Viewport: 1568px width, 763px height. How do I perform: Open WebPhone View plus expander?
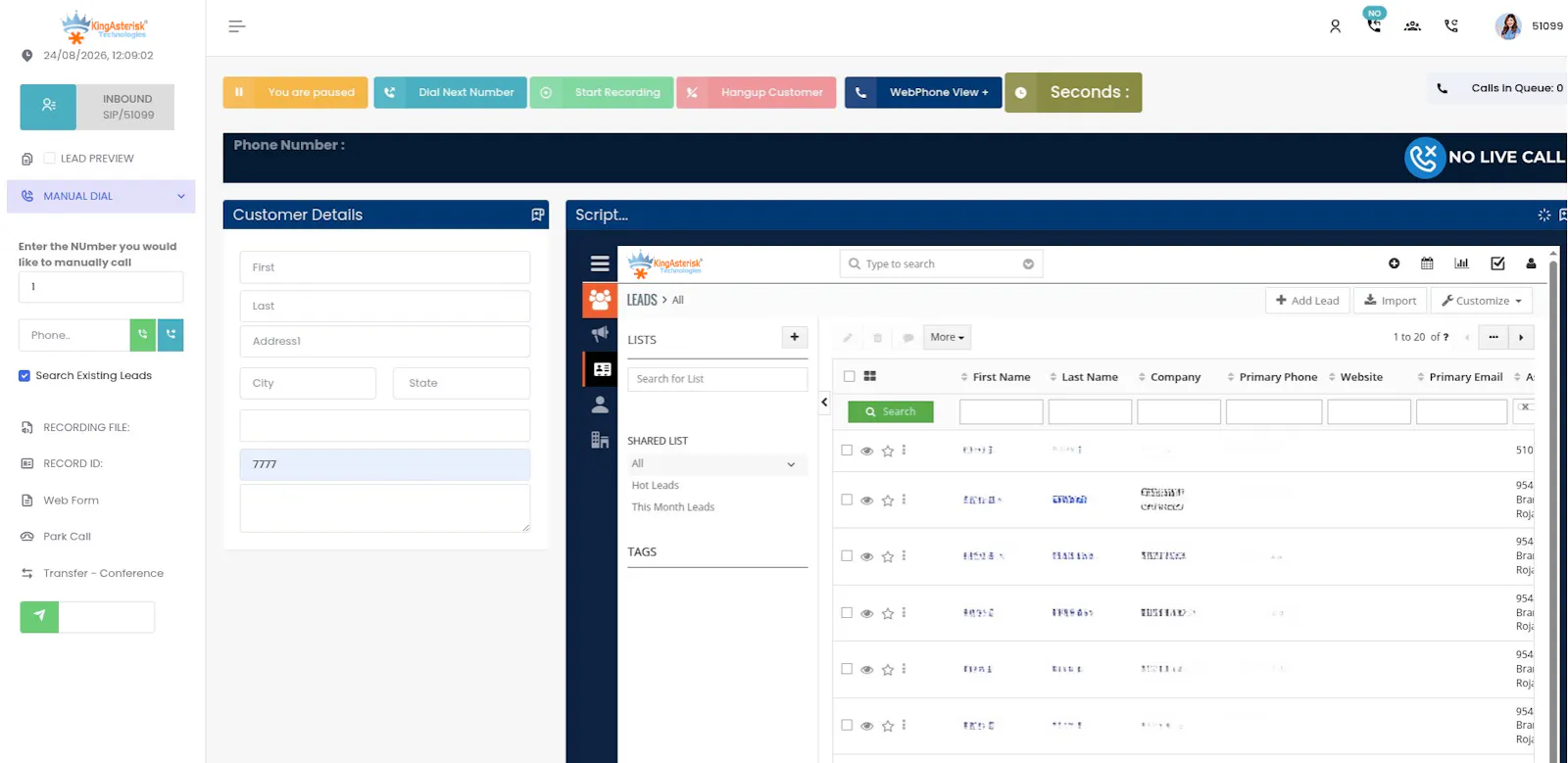click(923, 92)
